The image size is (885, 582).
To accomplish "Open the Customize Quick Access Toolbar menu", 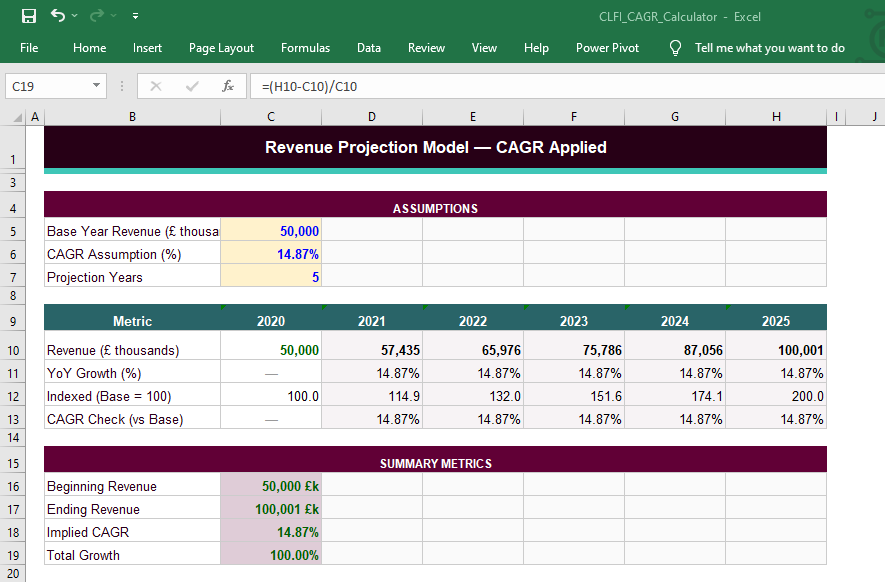I will click(x=135, y=16).
